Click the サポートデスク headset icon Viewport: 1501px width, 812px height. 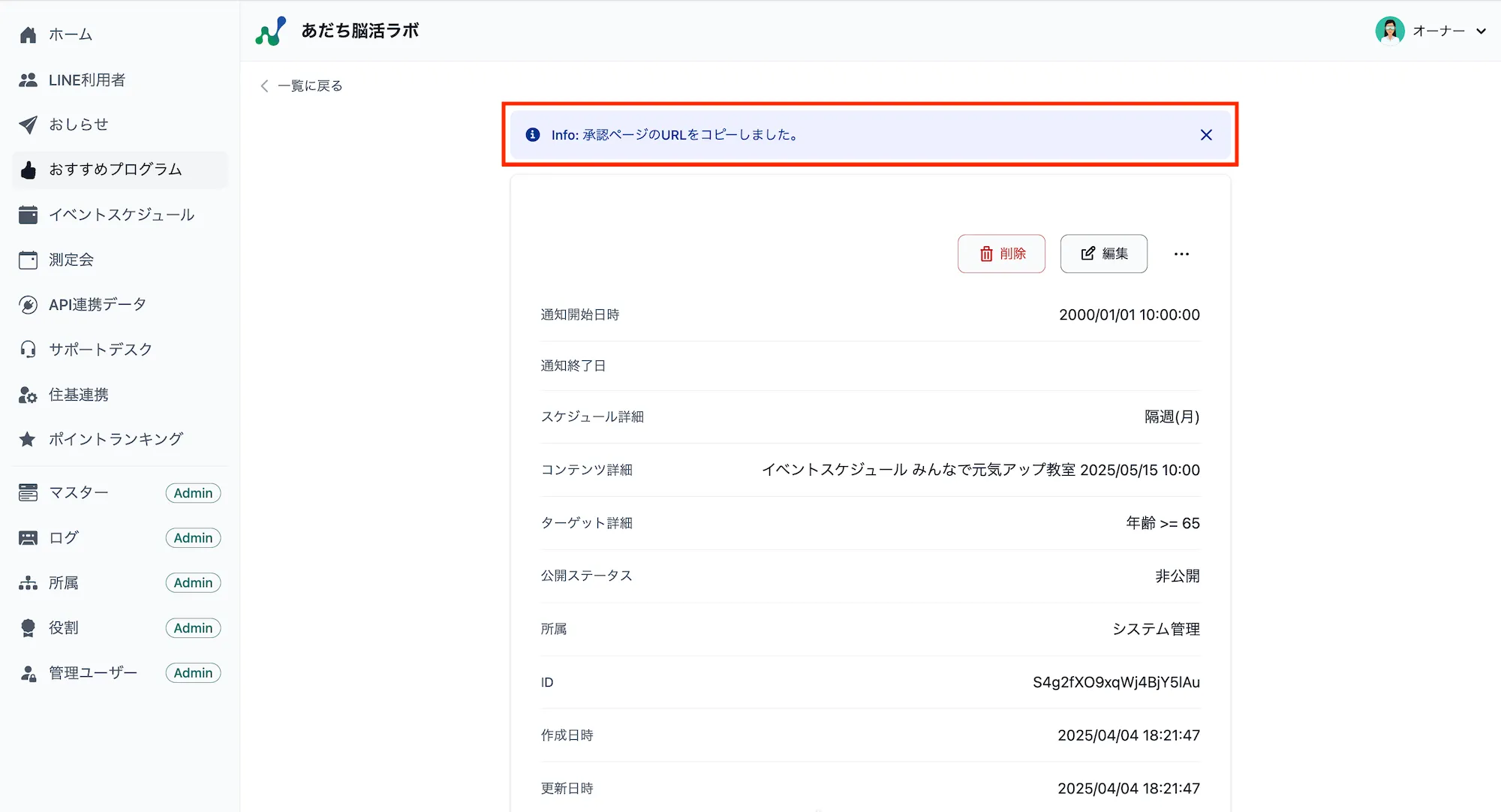point(28,349)
